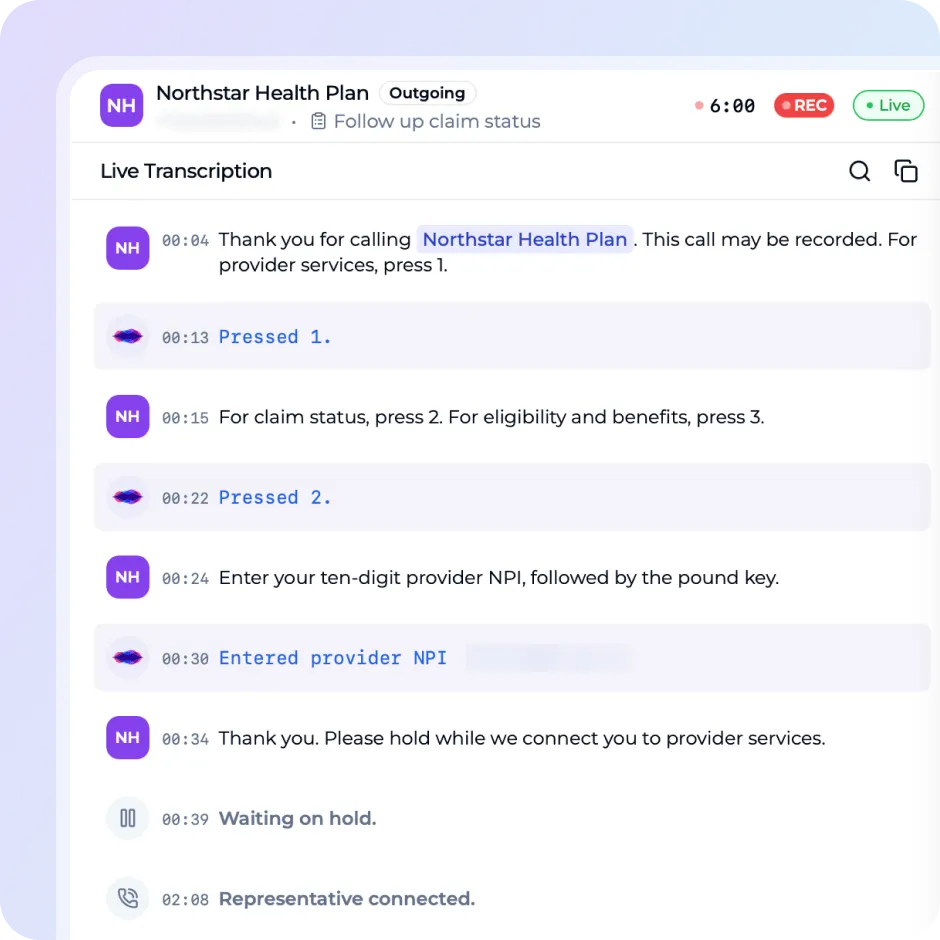Screen dimensions: 940x940
Task: Click NH avatar on the 00:15 message
Action: (128, 417)
